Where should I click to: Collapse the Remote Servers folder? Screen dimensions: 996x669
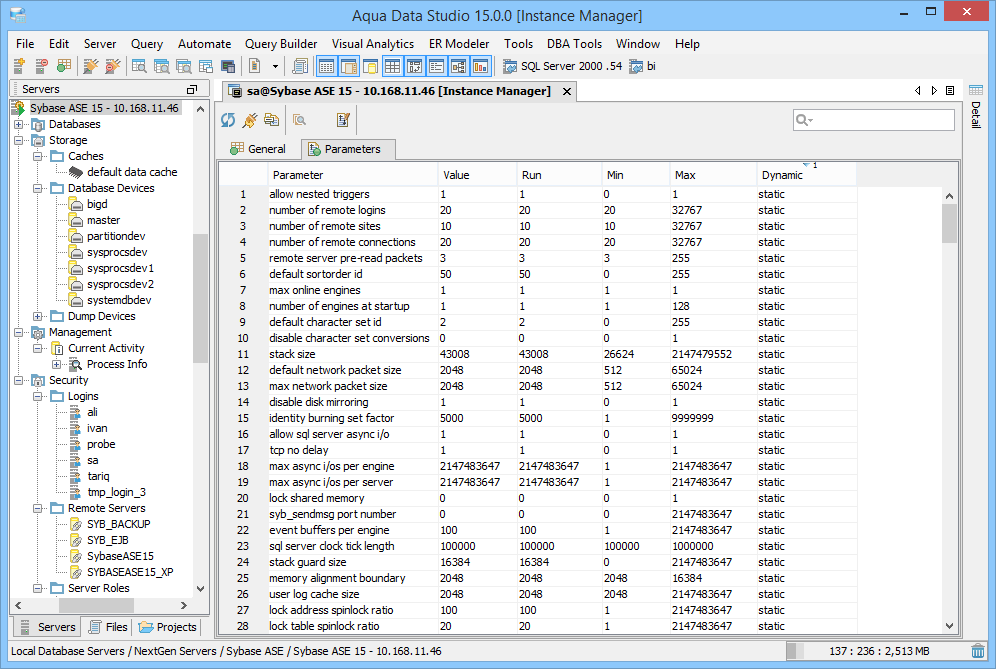pyautogui.click(x=38, y=508)
